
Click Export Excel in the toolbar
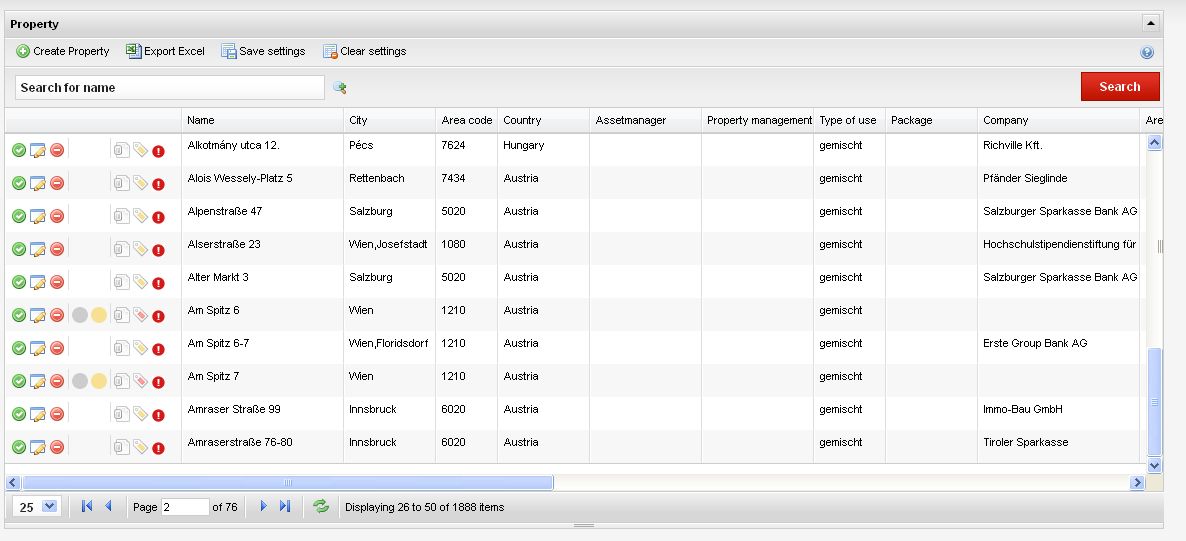point(165,51)
